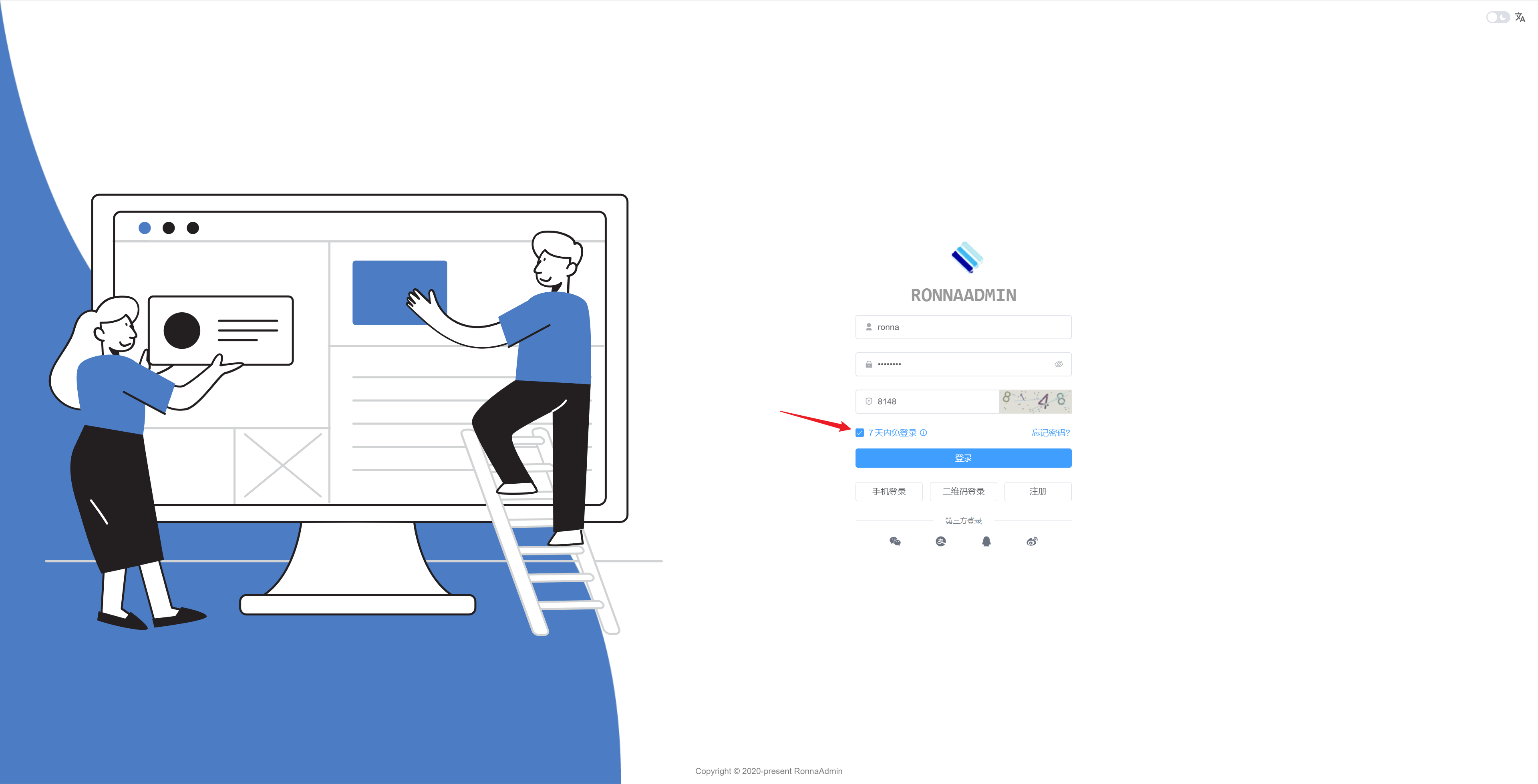Click the RonnaAdmin logo
The height and width of the screenshot is (784, 1538).
click(x=966, y=257)
